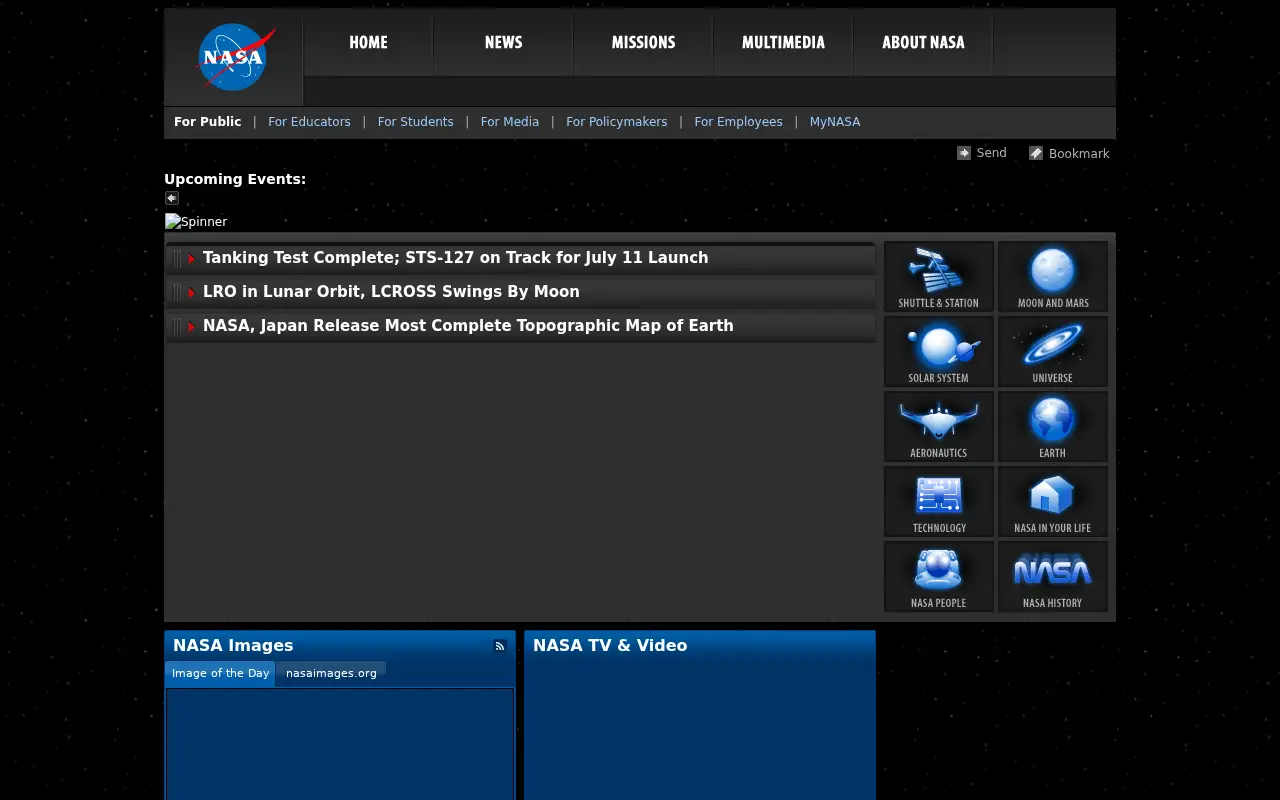Switch to the nasaimages.org tab
The image size is (1280, 800).
331,673
